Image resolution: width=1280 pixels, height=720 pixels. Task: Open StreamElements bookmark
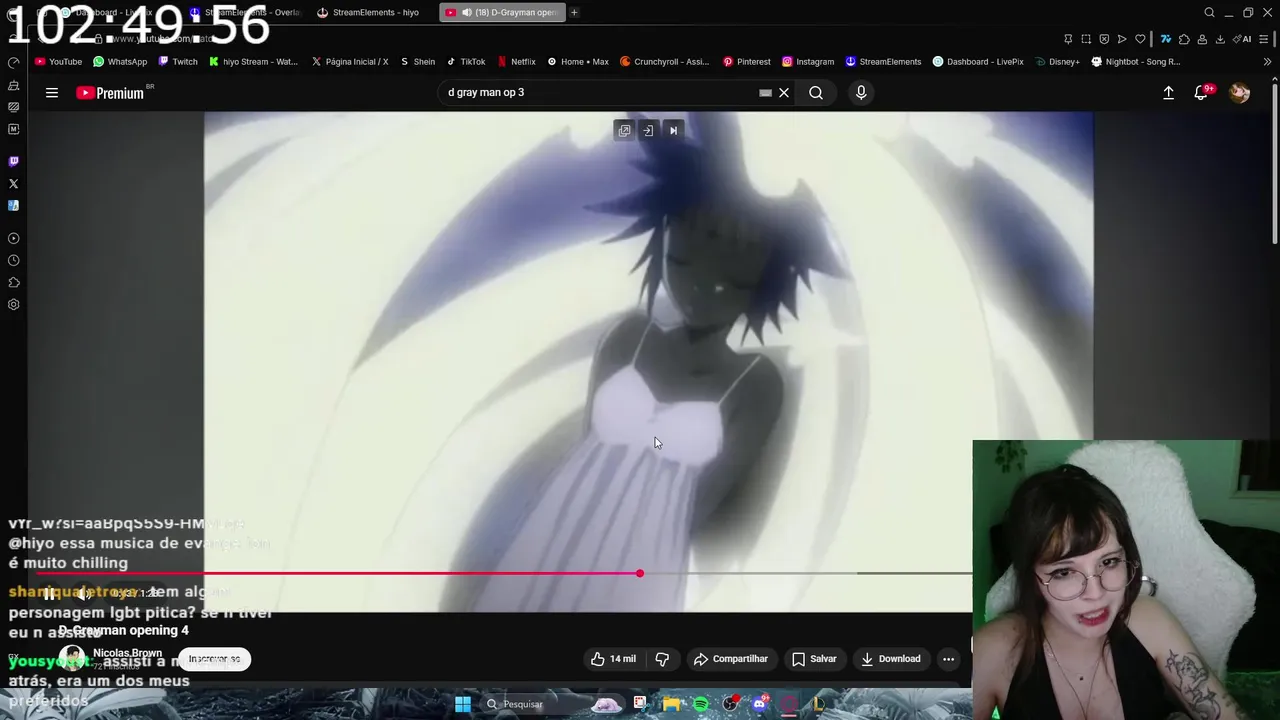click(883, 61)
